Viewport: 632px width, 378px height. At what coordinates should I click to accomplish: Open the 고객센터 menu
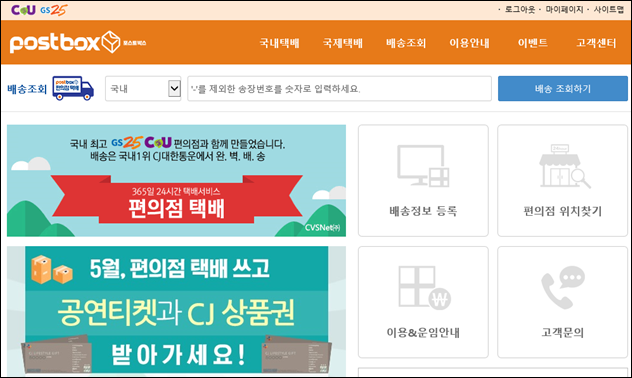tap(596, 43)
